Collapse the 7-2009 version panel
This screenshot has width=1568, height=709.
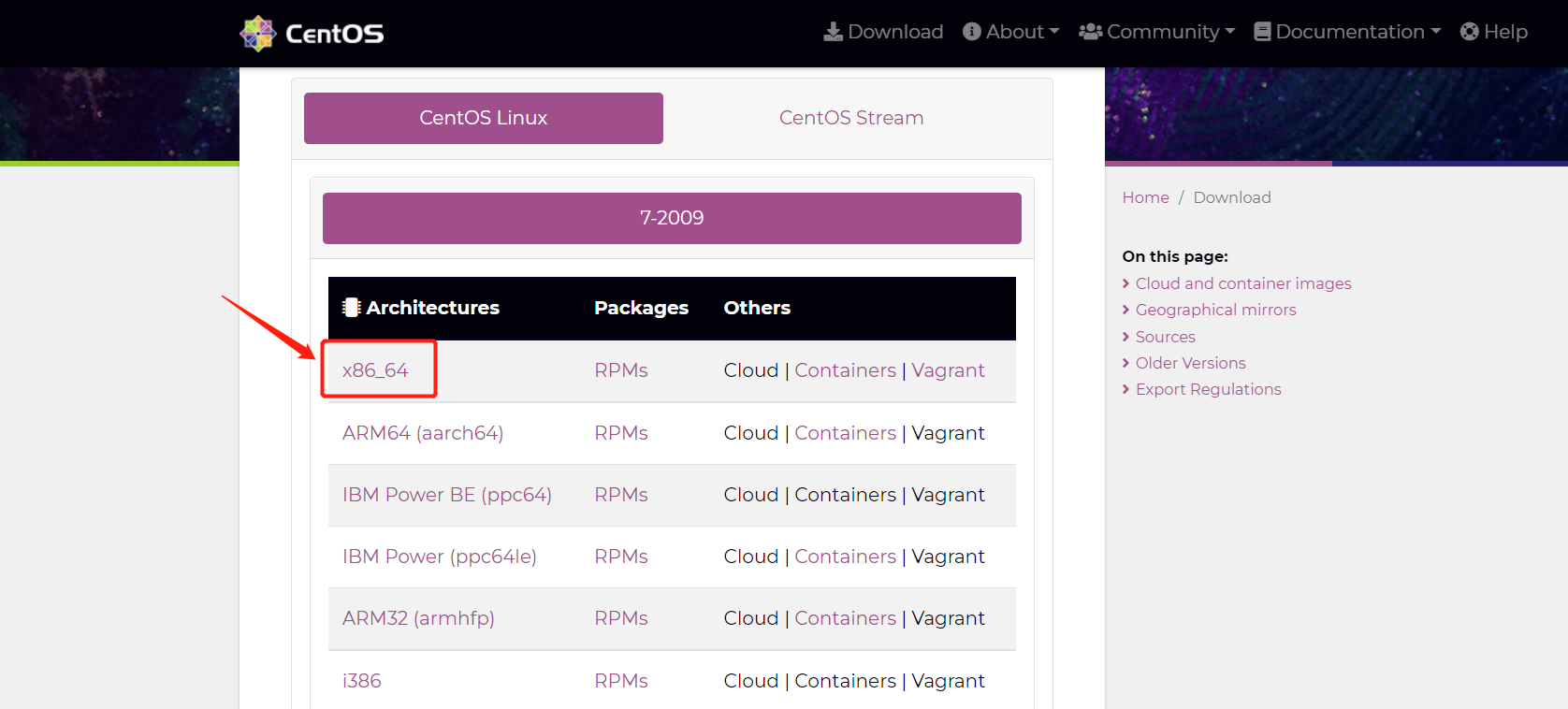[x=672, y=218]
